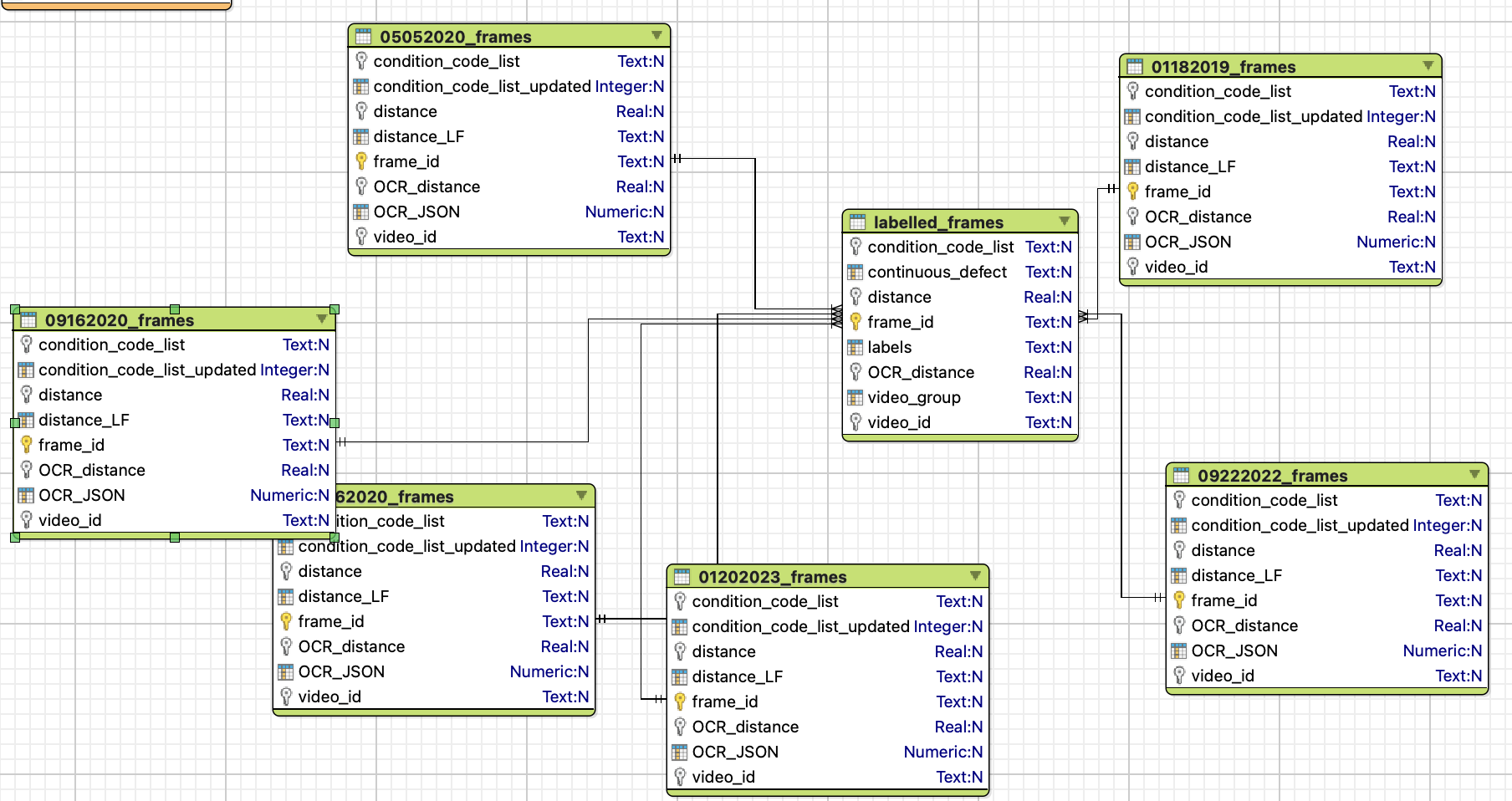This screenshot has height=801, width=1512.
Task: Select the video_group row in labelled_frames
Action: 960,397
